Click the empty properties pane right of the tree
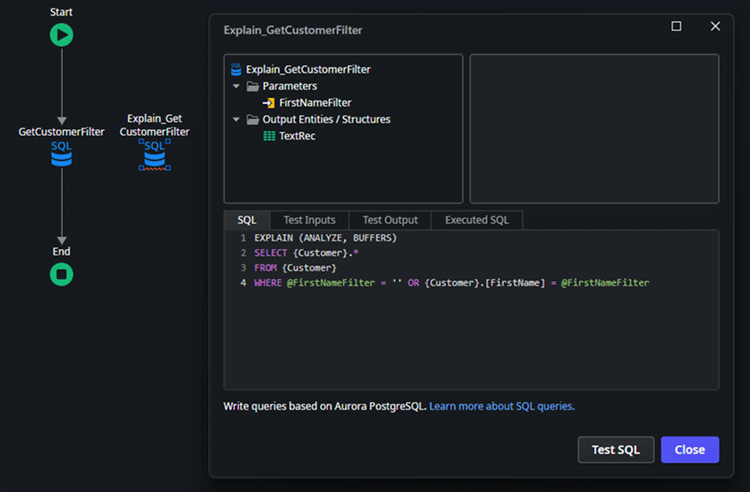Screen dimensions: 750x492 [594, 129]
